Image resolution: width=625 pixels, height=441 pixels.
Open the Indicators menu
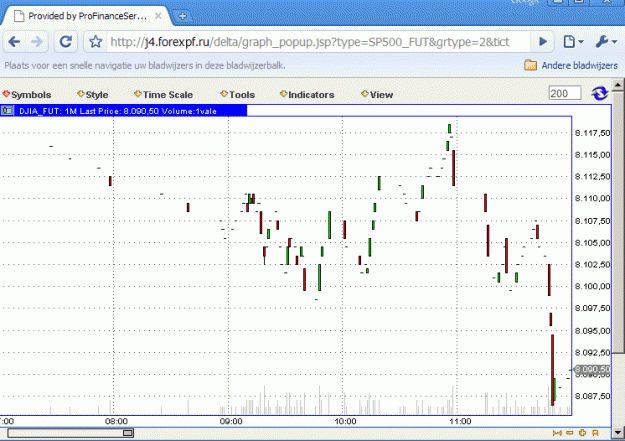[x=307, y=95]
